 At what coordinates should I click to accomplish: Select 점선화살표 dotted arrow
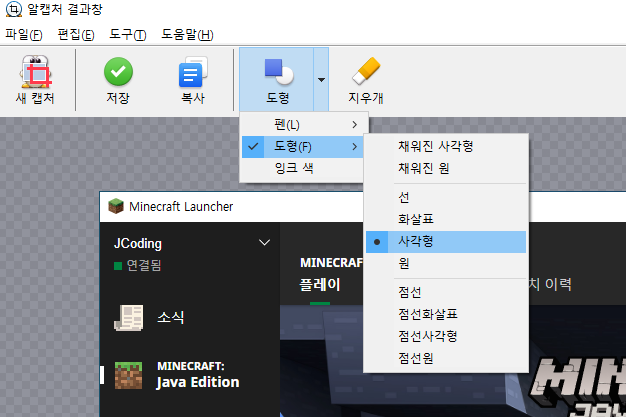pyautogui.click(x=446, y=314)
